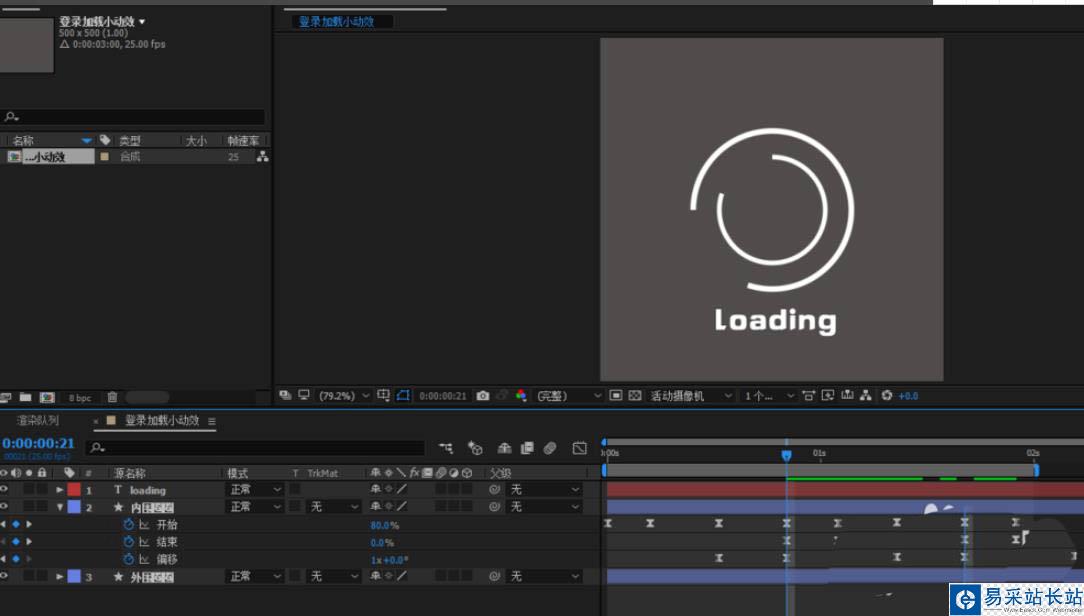1084x616 pixels.
Task: Select the 登录加载小动效 timeline tab
Action: [x=162, y=420]
